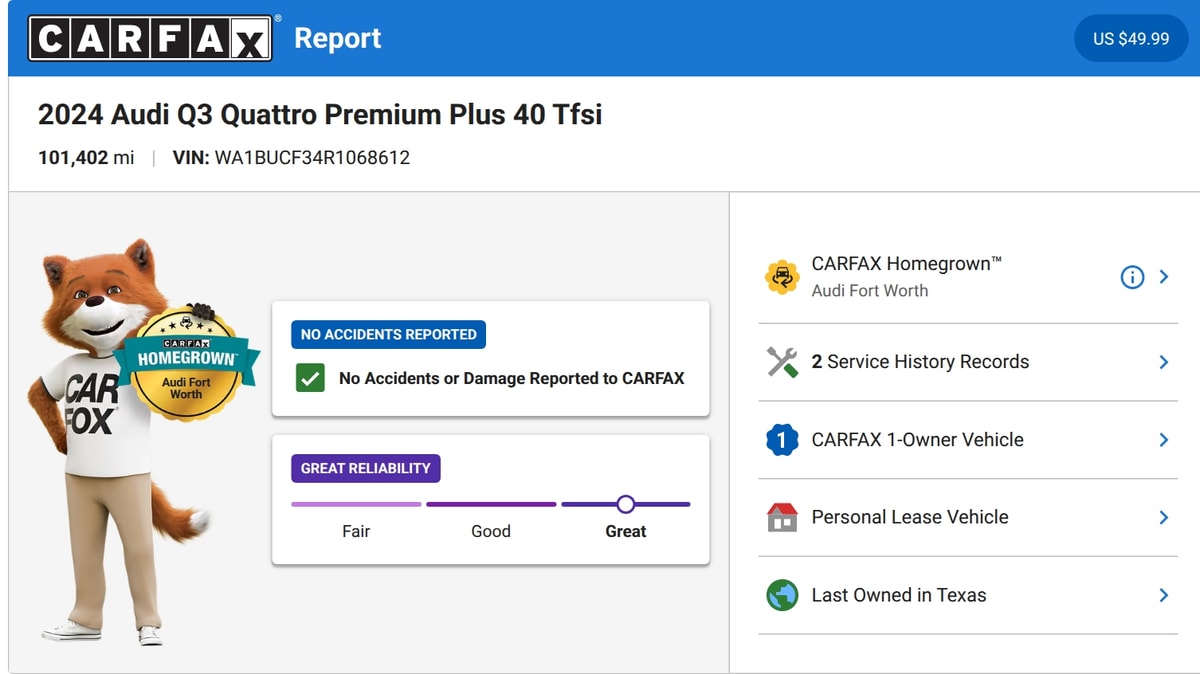Click the CARFAX Homegrown yellow car badge icon
1200x674 pixels.
click(x=782, y=277)
